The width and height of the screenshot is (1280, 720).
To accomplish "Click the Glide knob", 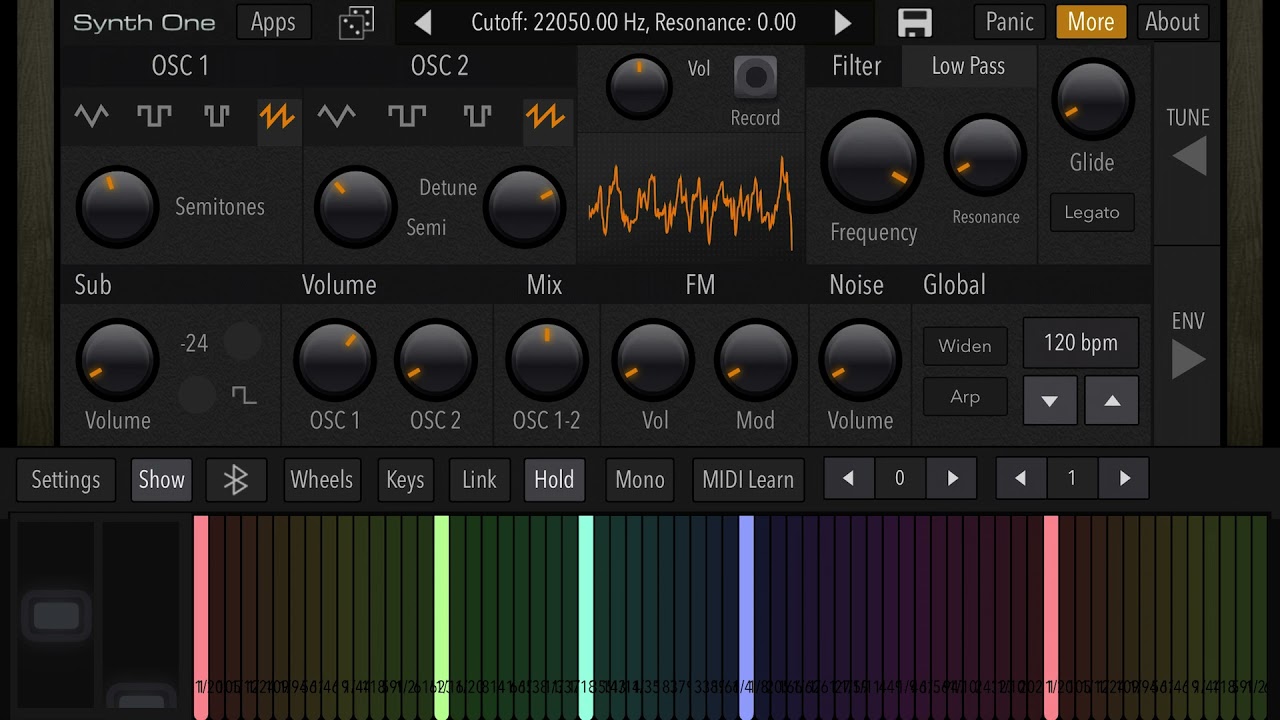I will (x=1092, y=99).
